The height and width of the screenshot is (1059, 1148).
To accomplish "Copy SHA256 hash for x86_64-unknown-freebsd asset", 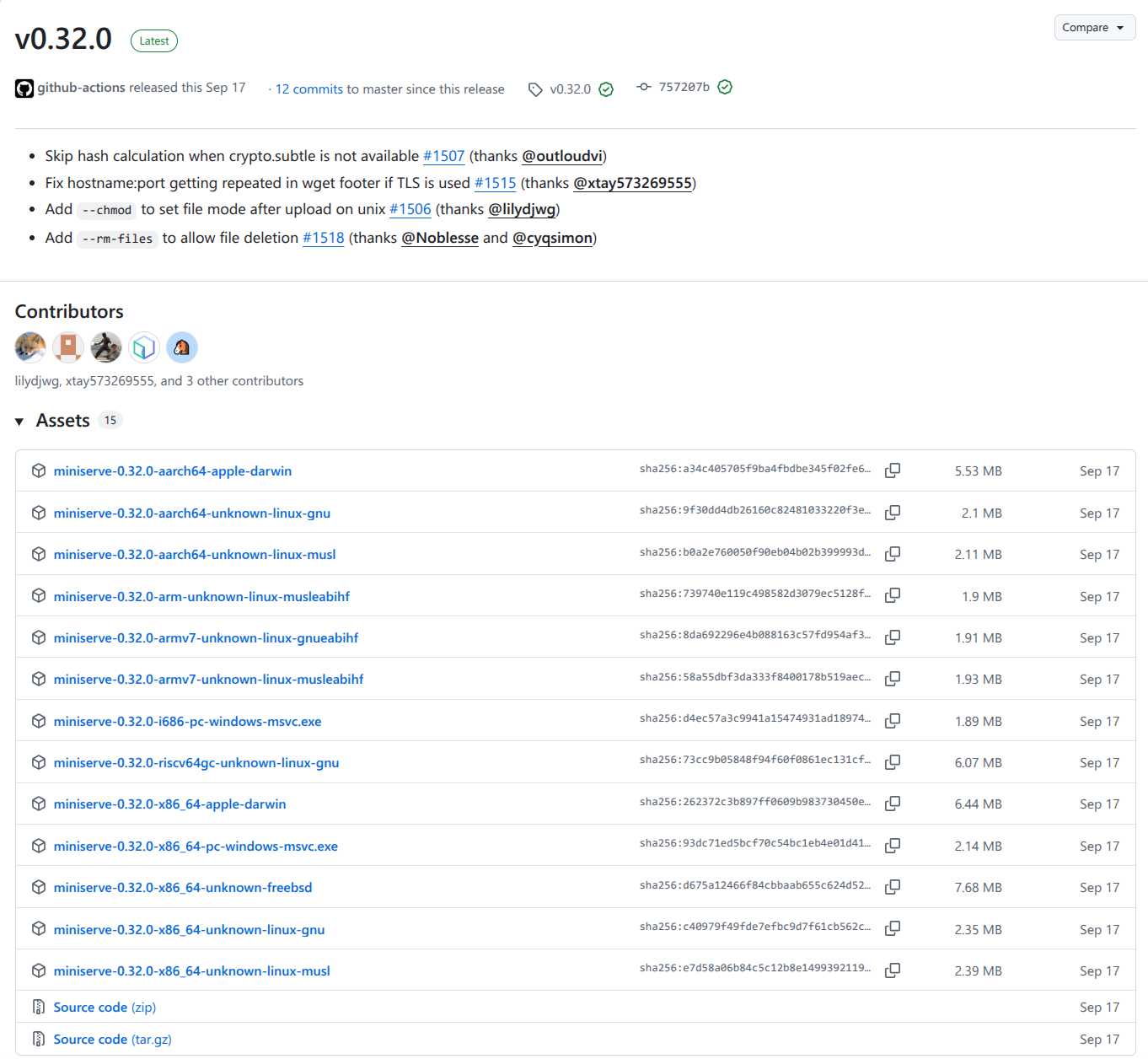I will coord(893,887).
